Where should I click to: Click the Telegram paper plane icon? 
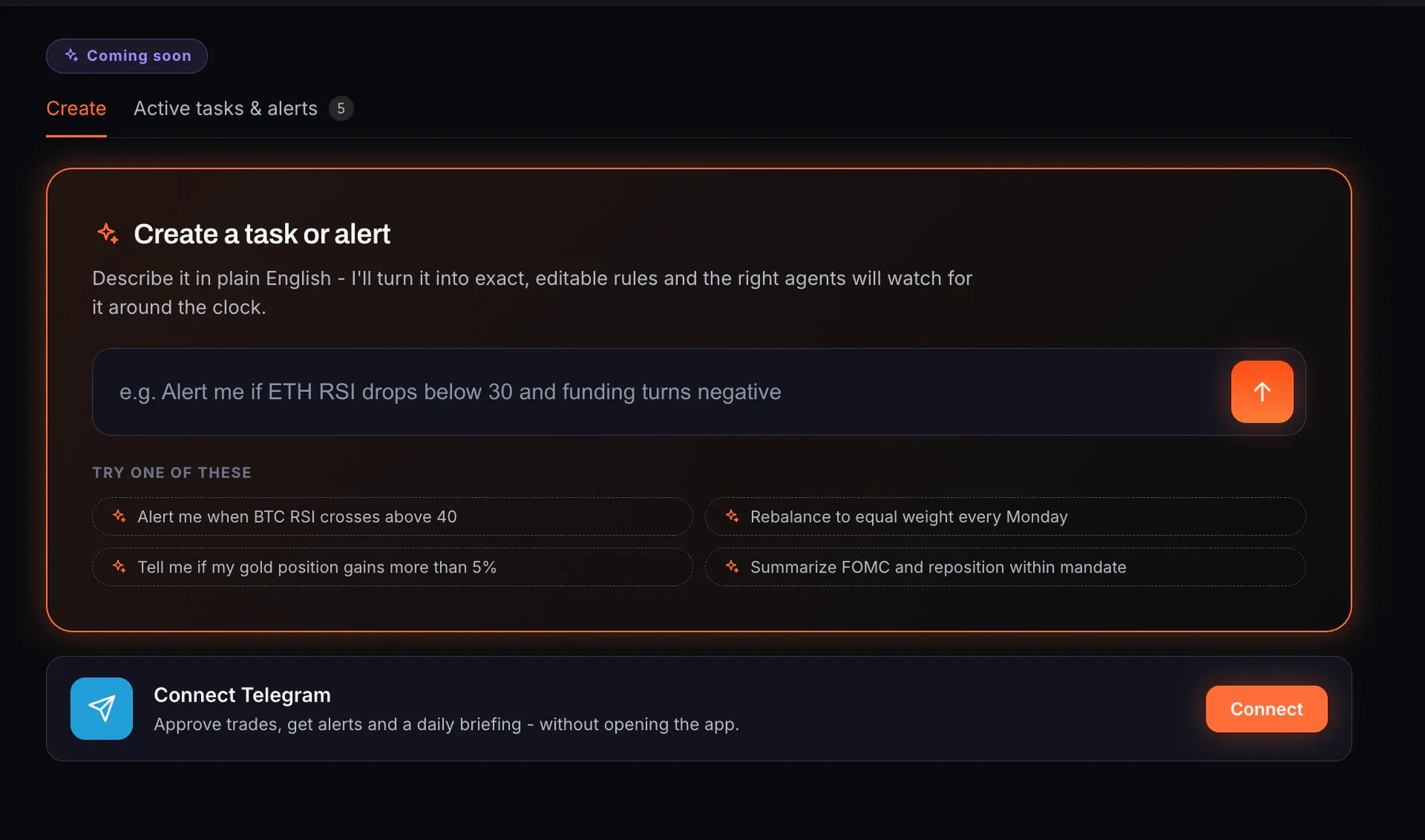(x=101, y=709)
